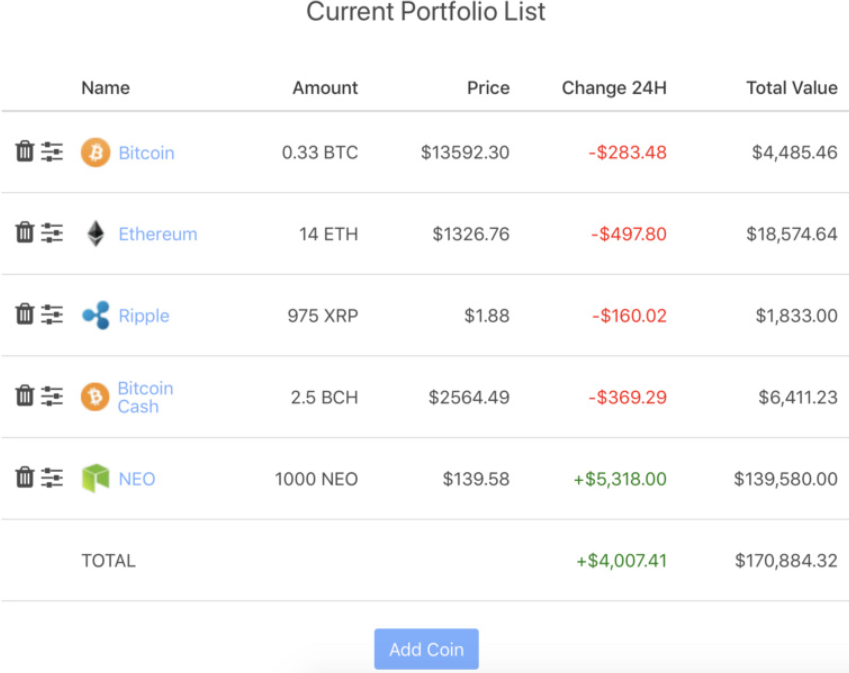Select the -$160.02 change value

(629, 316)
